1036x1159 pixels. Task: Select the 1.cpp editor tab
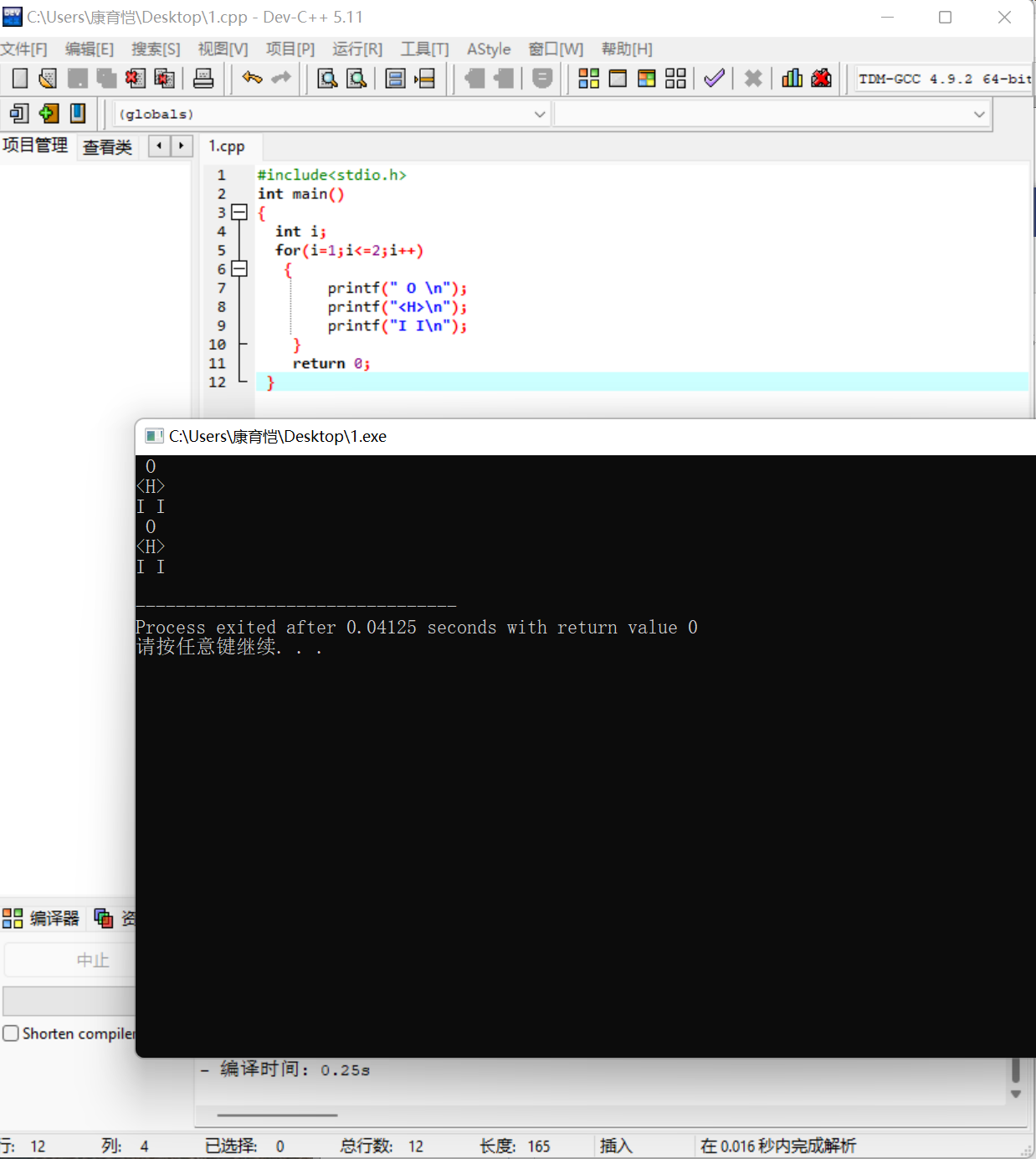coord(227,146)
